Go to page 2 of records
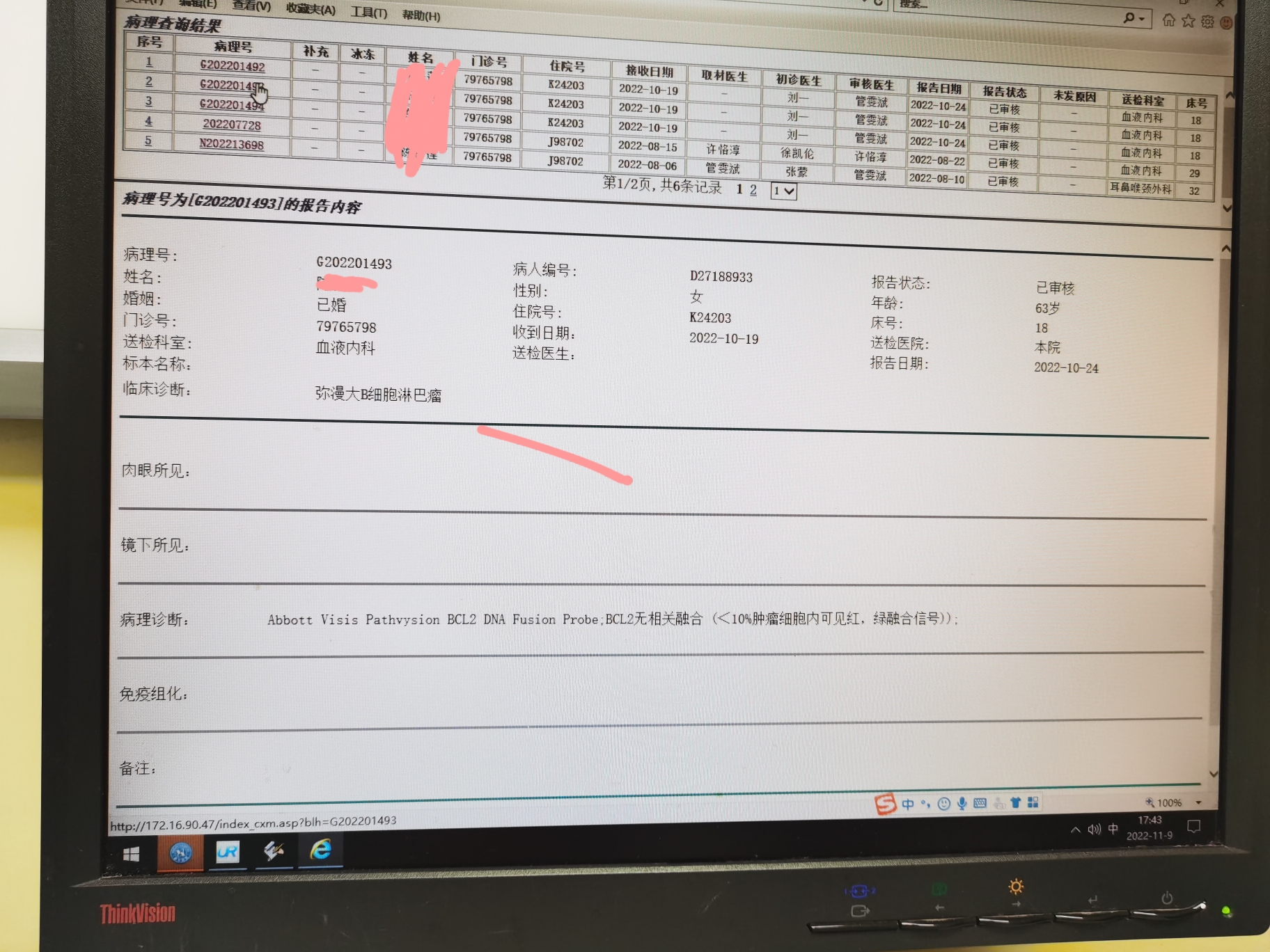This screenshot has width=1270, height=952. click(753, 189)
